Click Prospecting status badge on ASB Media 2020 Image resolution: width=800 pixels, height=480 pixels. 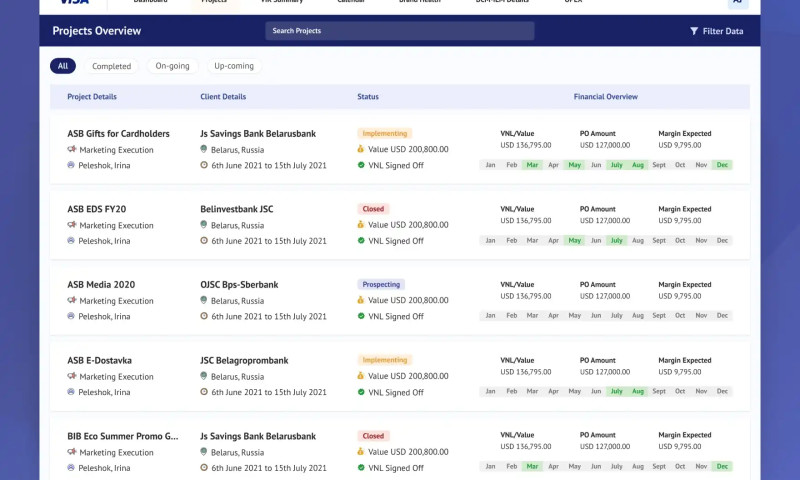[383, 284]
